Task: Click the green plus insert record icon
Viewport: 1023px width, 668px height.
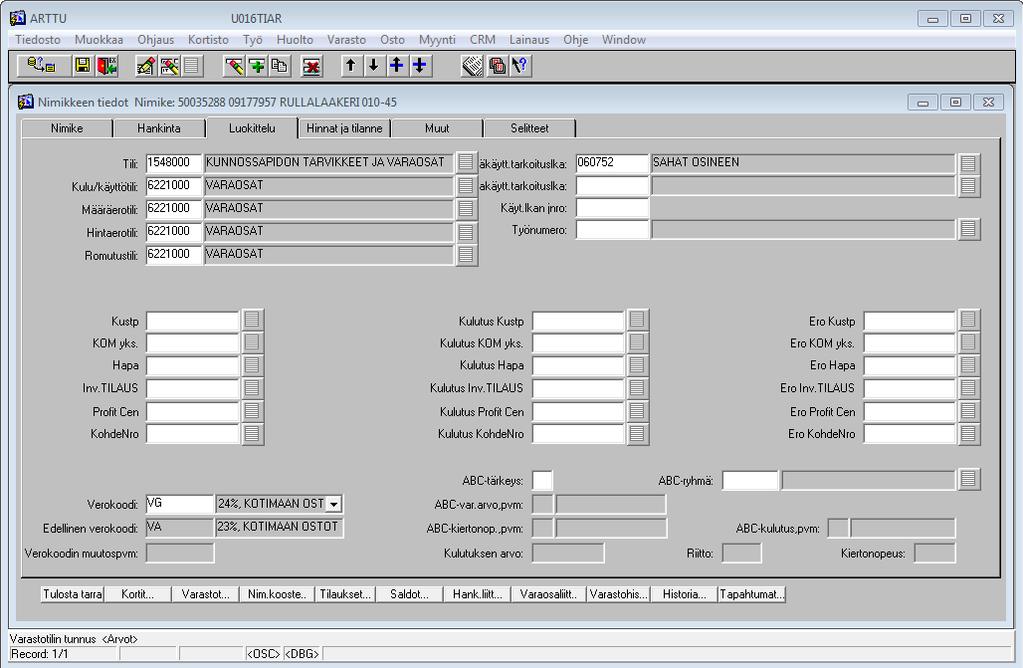Action: [x=257, y=66]
